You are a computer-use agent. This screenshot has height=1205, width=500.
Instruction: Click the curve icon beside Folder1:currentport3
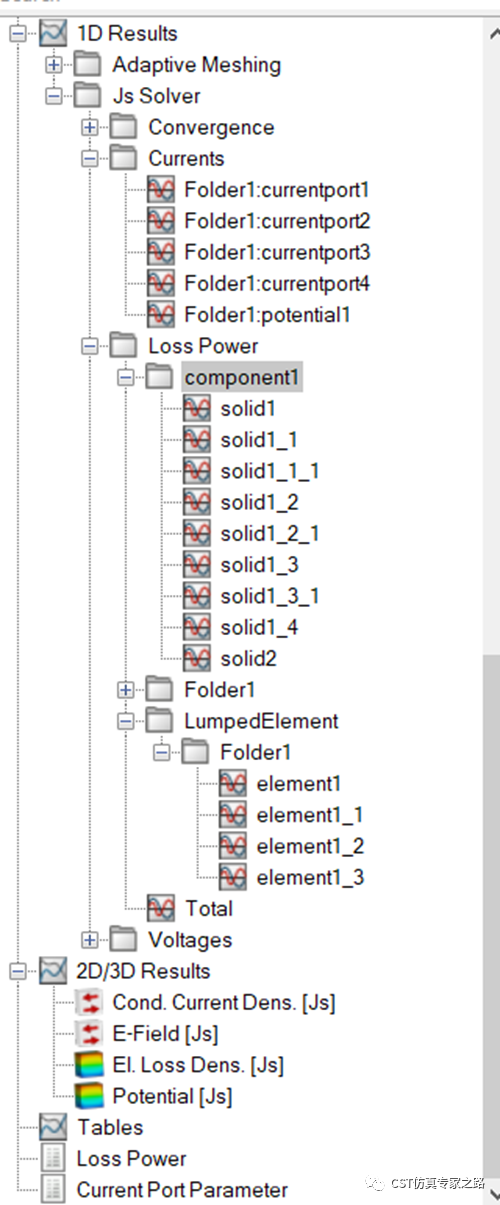(160, 252)
